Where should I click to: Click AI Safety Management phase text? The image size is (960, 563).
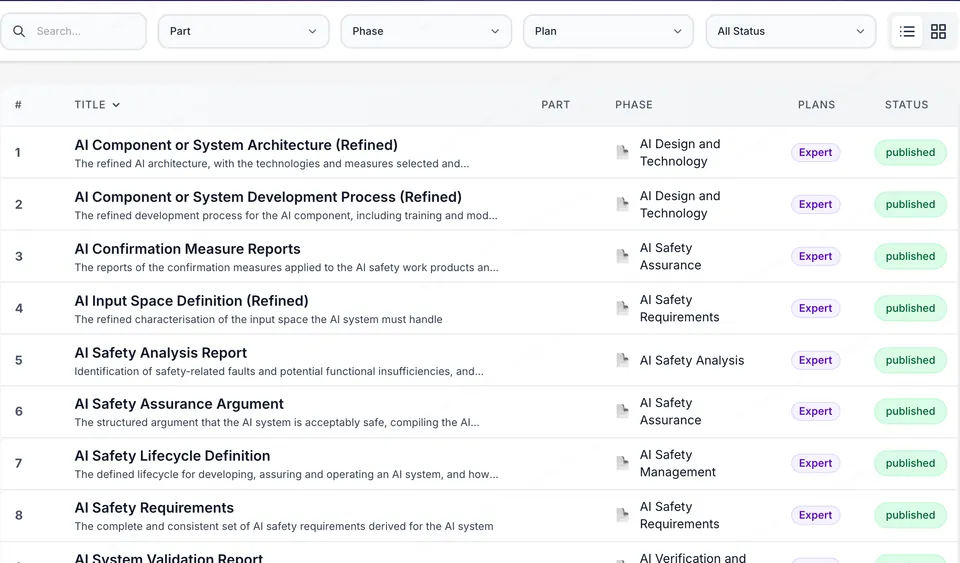coord(677,463)
